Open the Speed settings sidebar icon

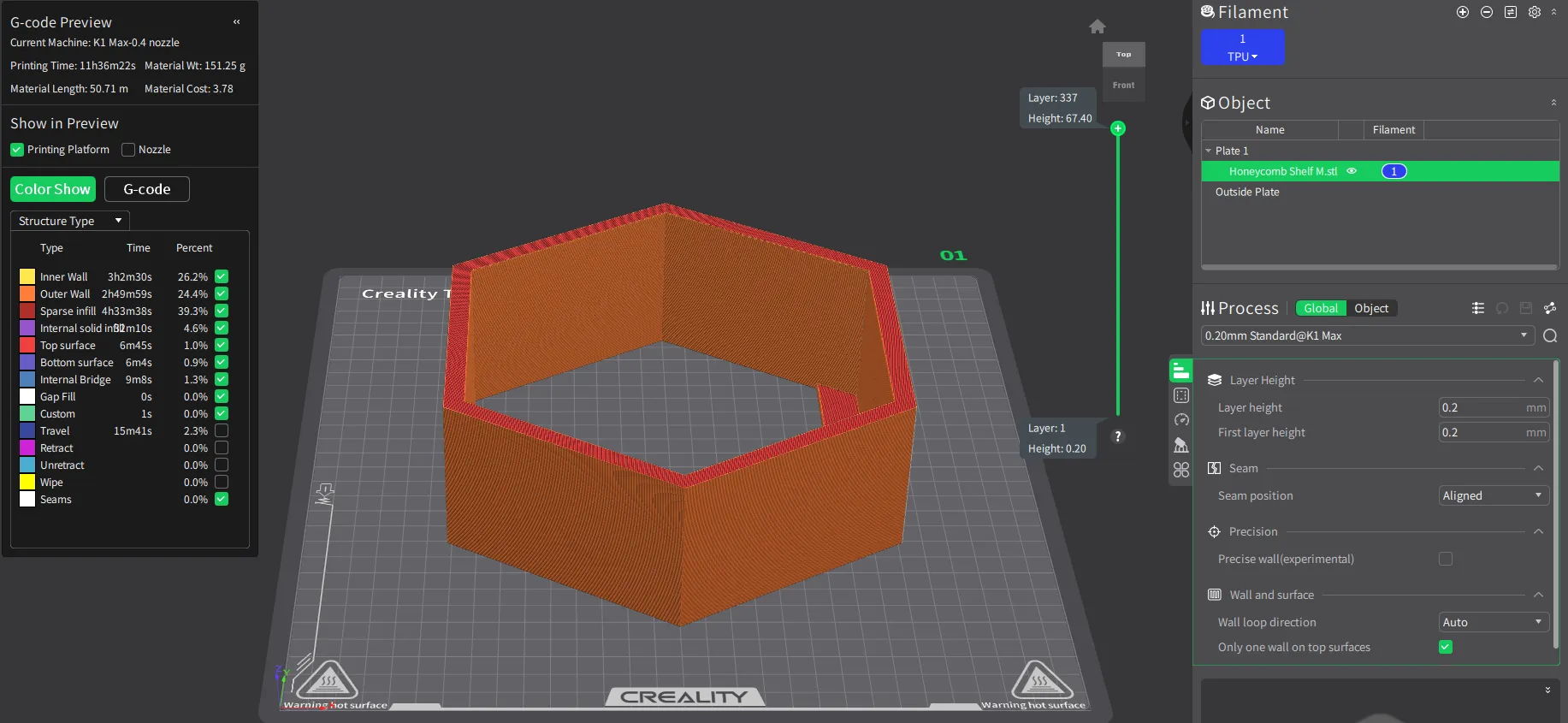[x=1181, y=420]
